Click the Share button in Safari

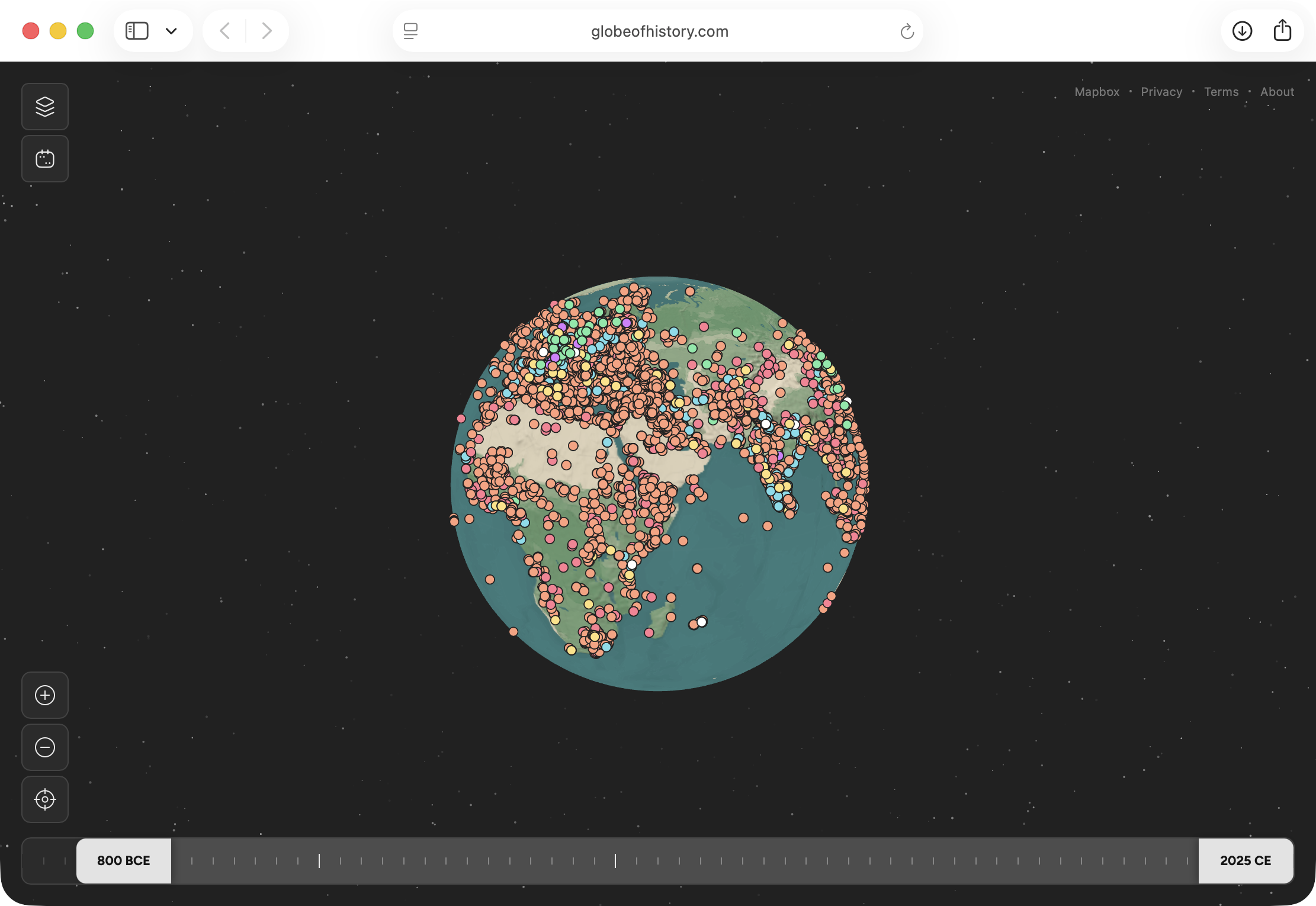1282,31
